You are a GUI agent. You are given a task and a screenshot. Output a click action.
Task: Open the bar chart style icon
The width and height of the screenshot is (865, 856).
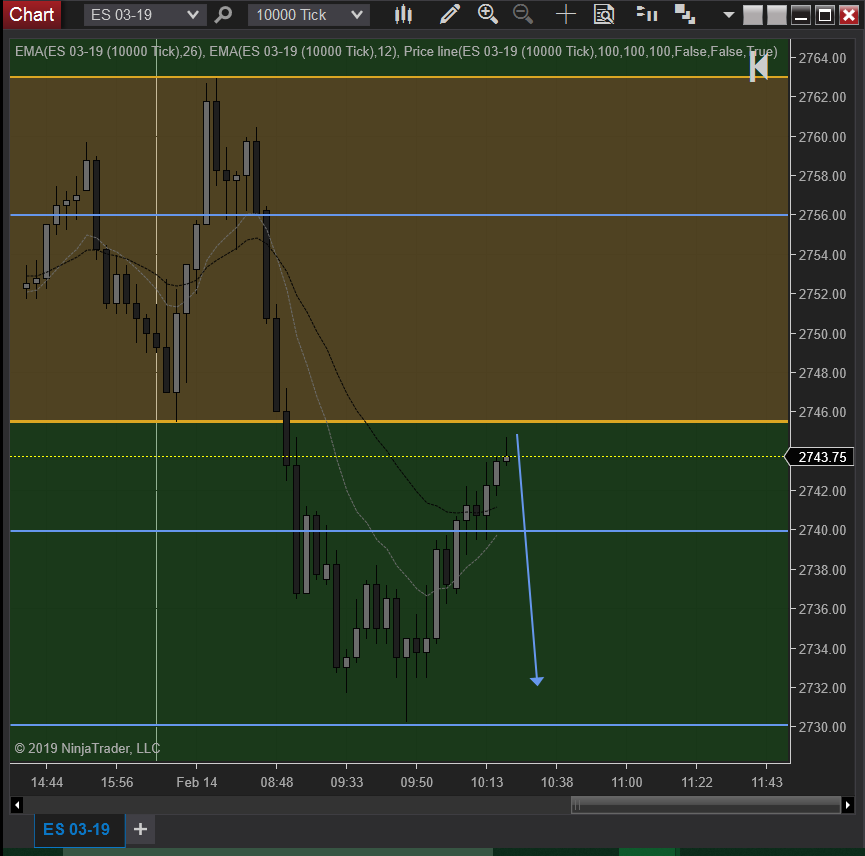point(403,14)
